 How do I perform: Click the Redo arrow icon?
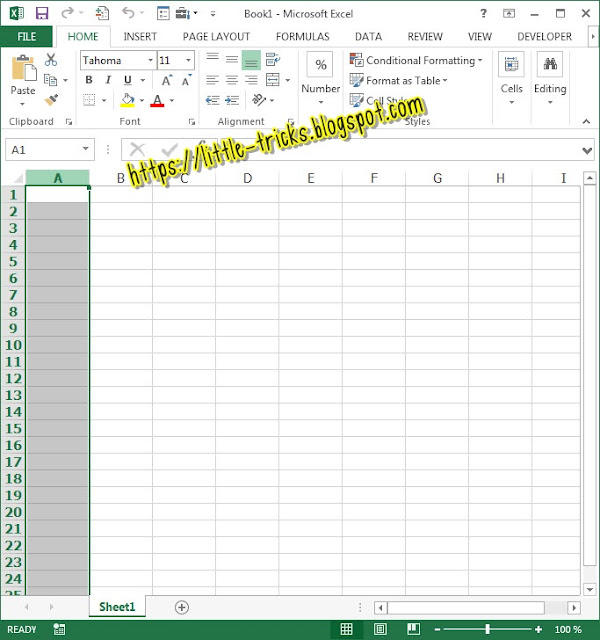coord(67,13)
